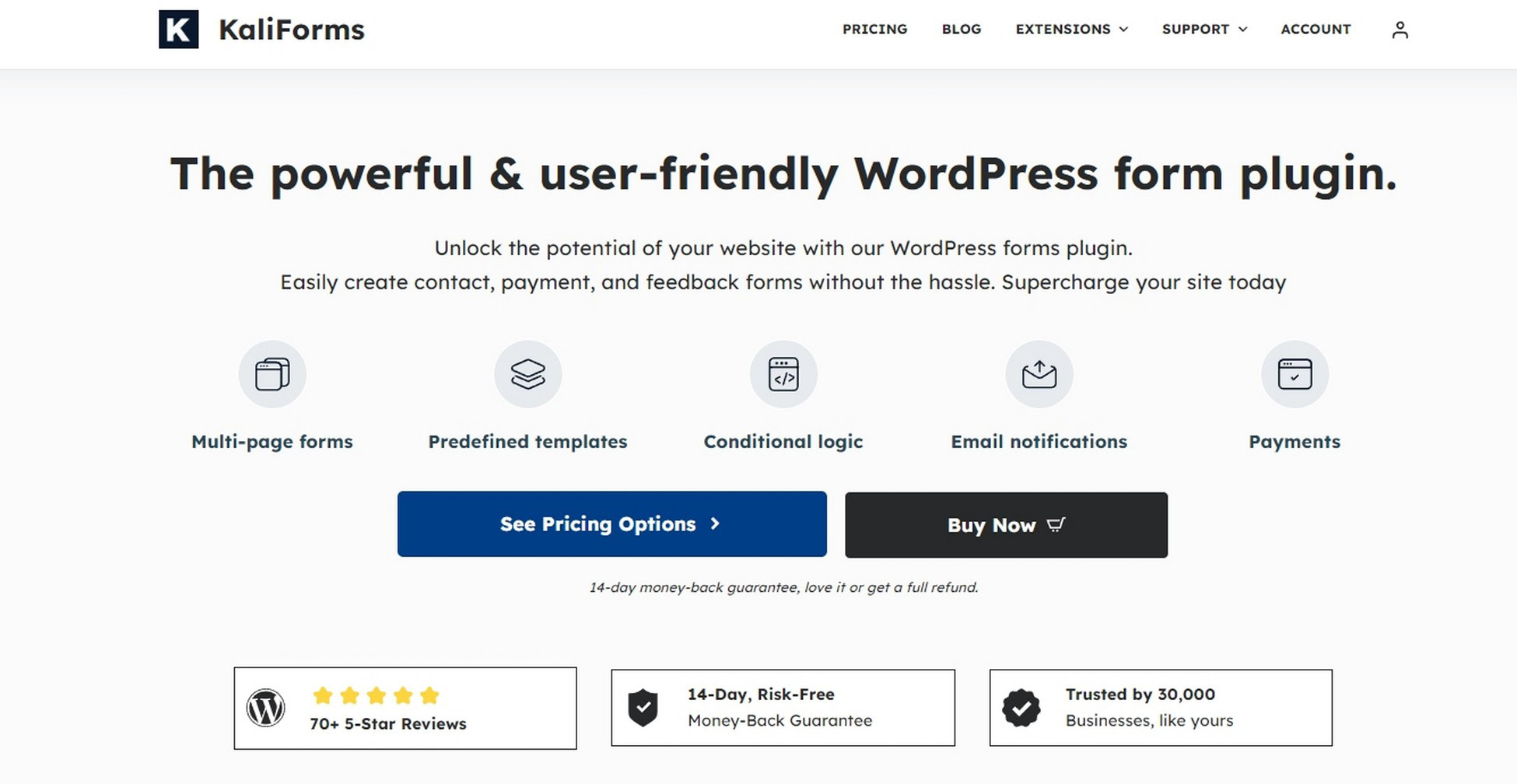Image resolution: width=1517 pixels, height=784 pixels.
Task: Open the user account profile icon
Action: tap(1400, 30)
